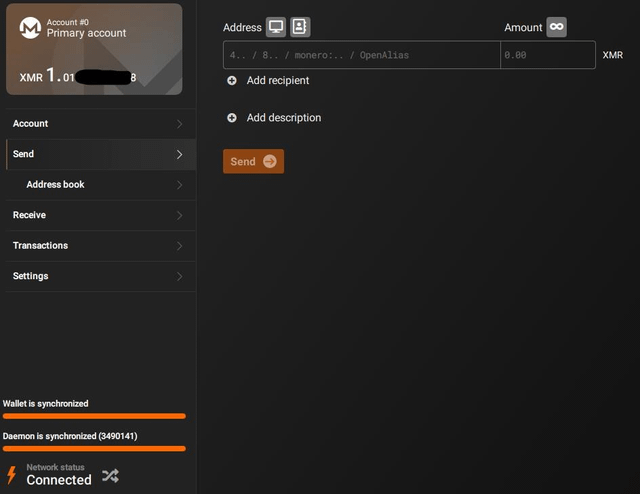This screenshot has height=494, width=640.
Task: Click chevron on the Transactions row
Action: coord(180,246)
